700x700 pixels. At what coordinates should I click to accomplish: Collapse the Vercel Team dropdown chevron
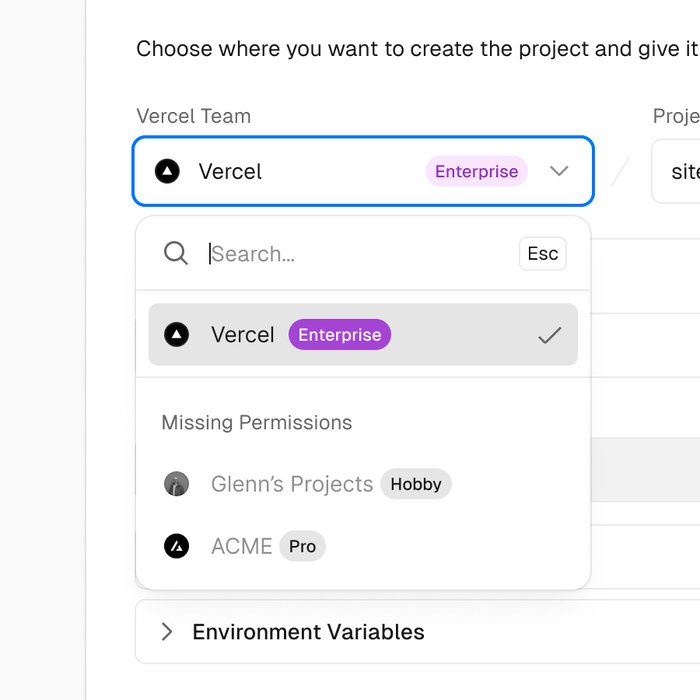coord(559,172)
